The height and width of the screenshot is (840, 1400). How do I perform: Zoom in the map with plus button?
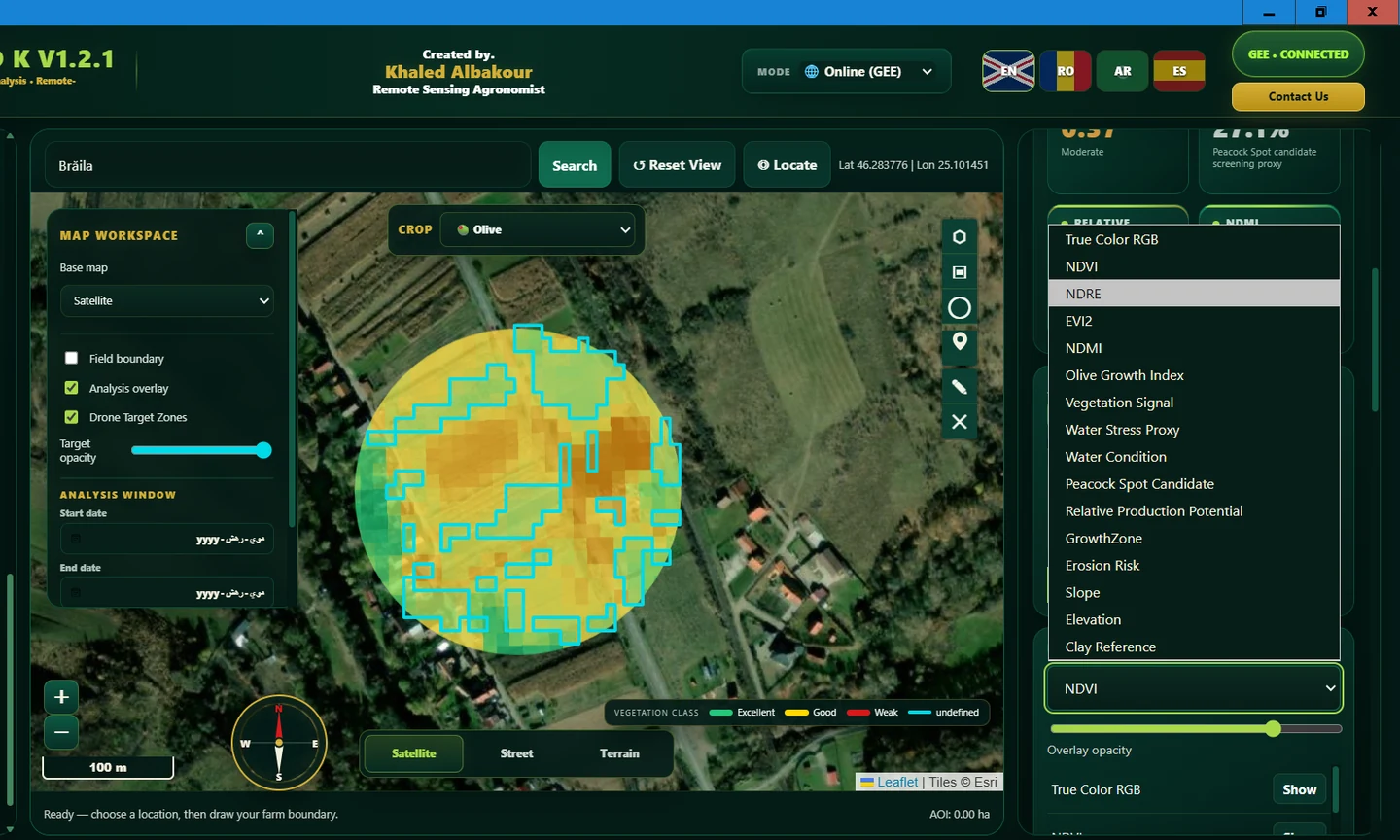click(x=61, y=696)
